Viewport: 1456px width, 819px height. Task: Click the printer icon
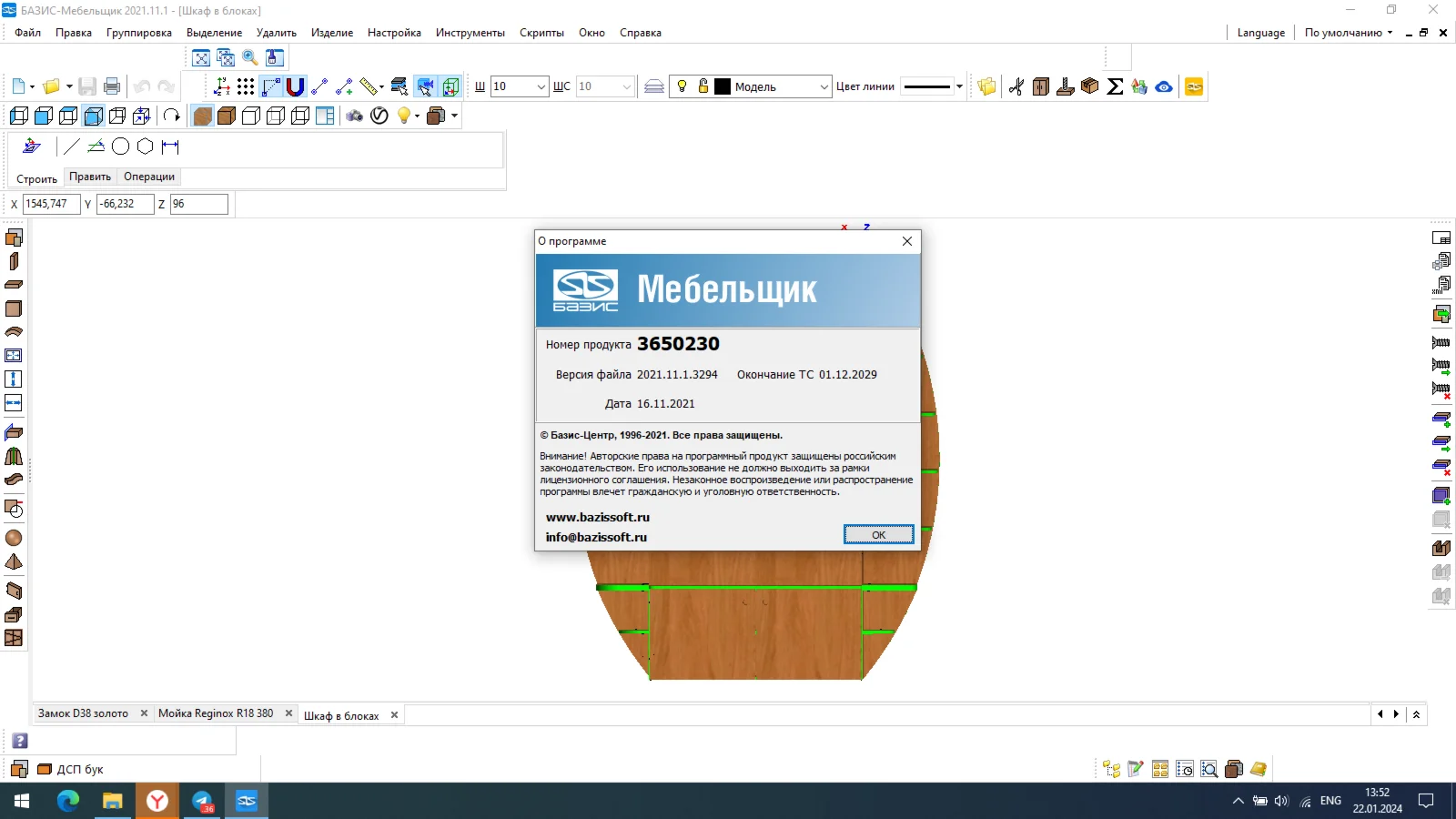(x=112, y=86)
